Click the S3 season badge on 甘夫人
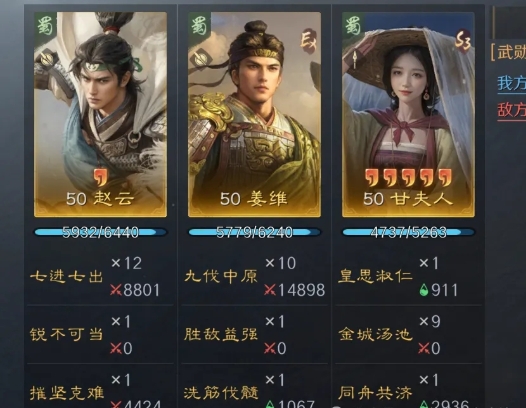 463,42
